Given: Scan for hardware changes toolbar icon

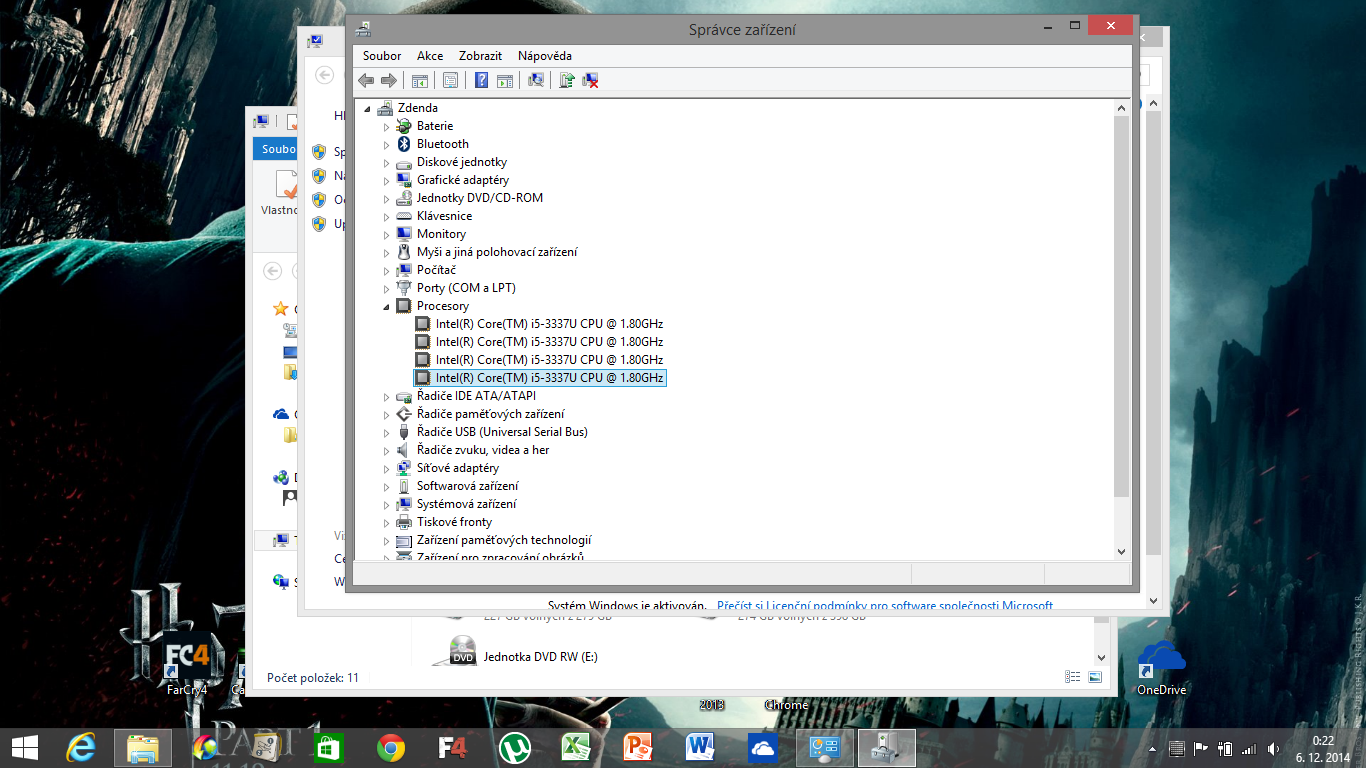Looking at the screenshot, I should (536, 81).
